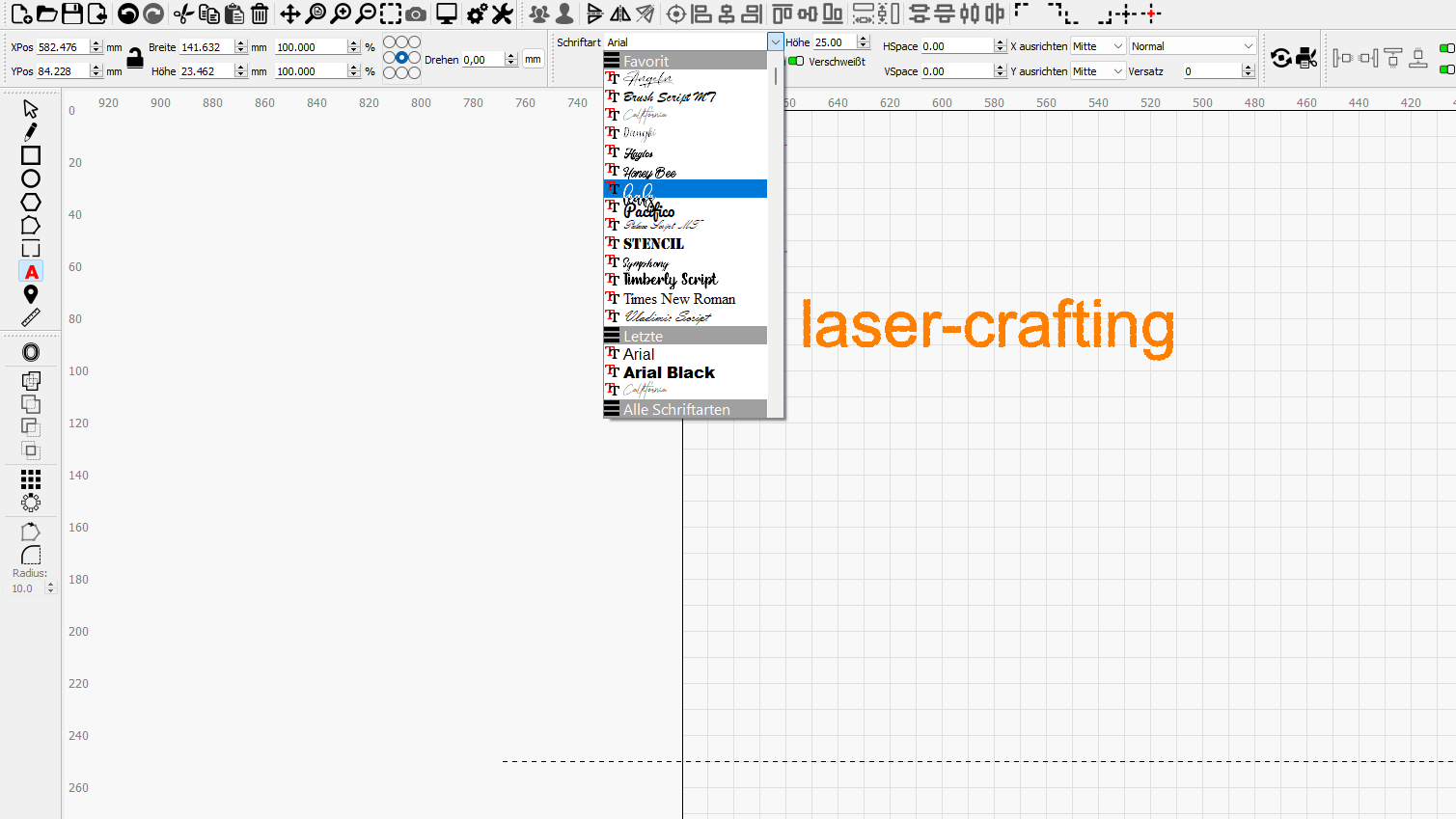Click the mm unit button beside Drehen

pyautogui.click(x=533, y=59)
